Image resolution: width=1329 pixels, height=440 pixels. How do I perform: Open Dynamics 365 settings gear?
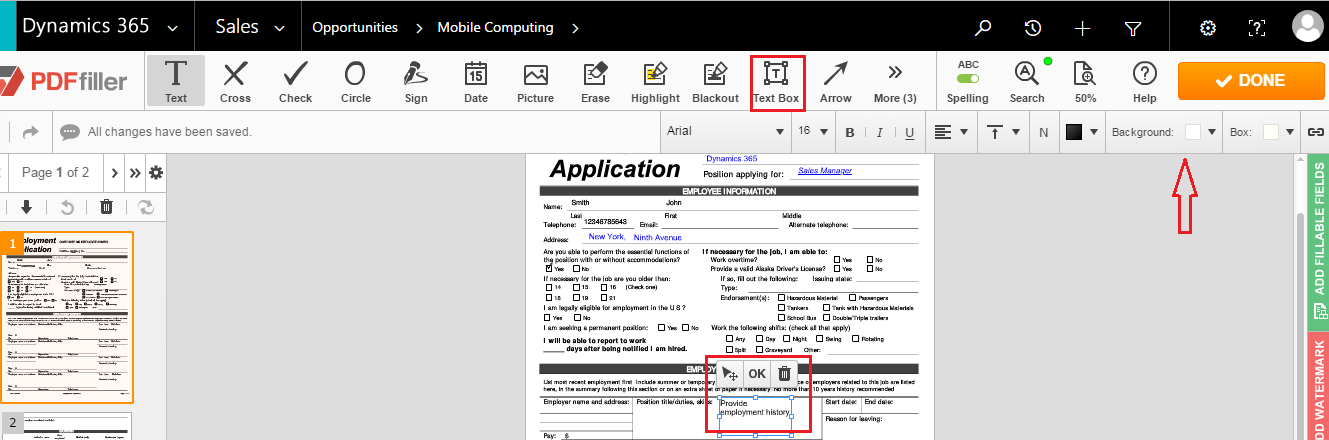pos(1208,27)
